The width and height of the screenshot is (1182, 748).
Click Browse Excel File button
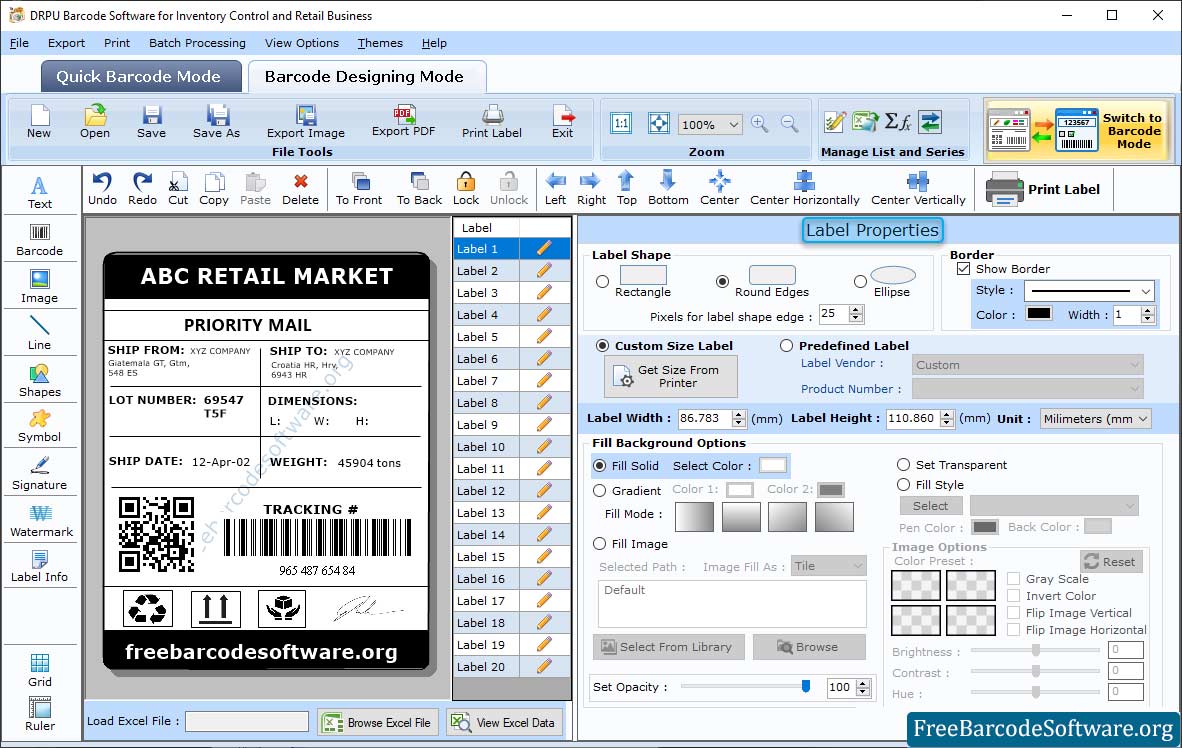coord(378,722)
